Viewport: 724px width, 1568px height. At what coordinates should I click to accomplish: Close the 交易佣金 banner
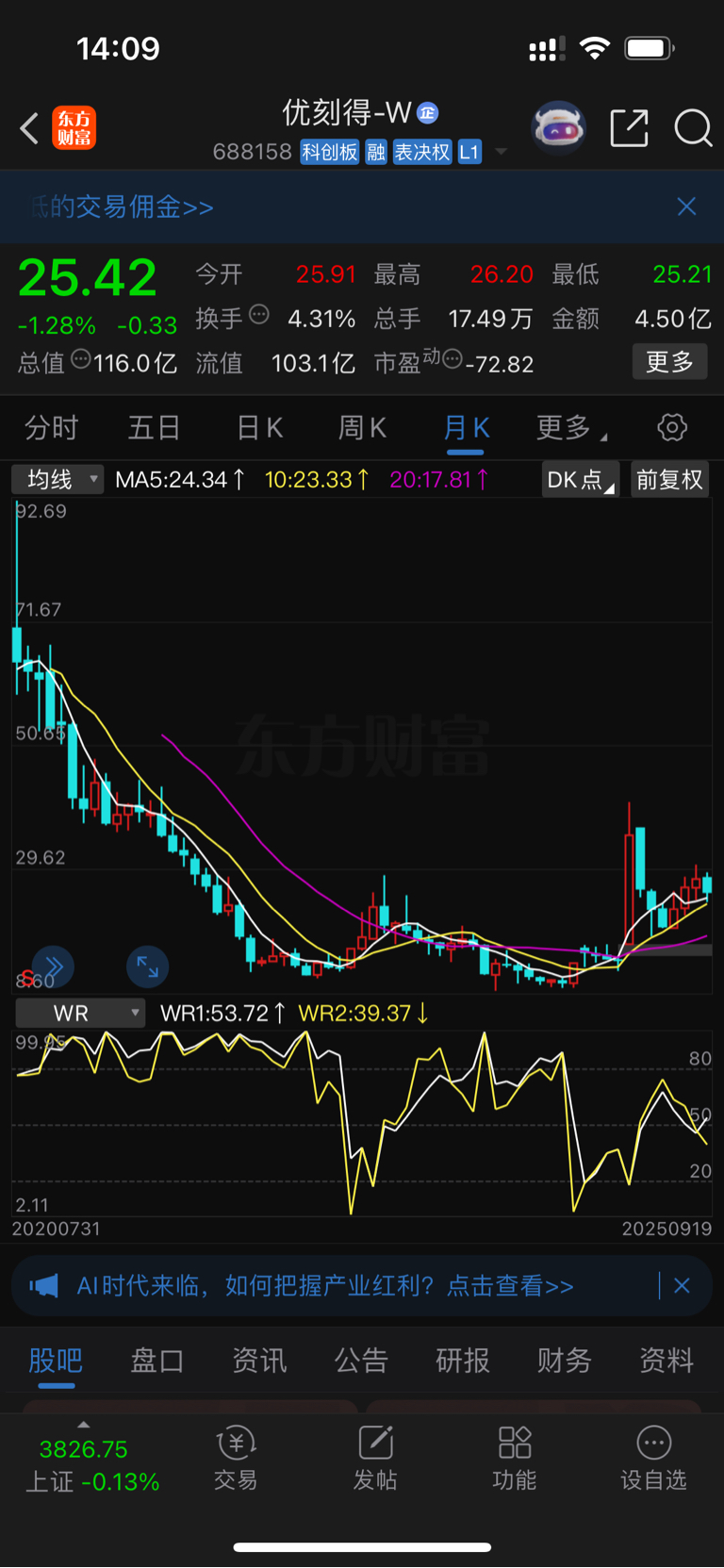(x=686, y=206)
